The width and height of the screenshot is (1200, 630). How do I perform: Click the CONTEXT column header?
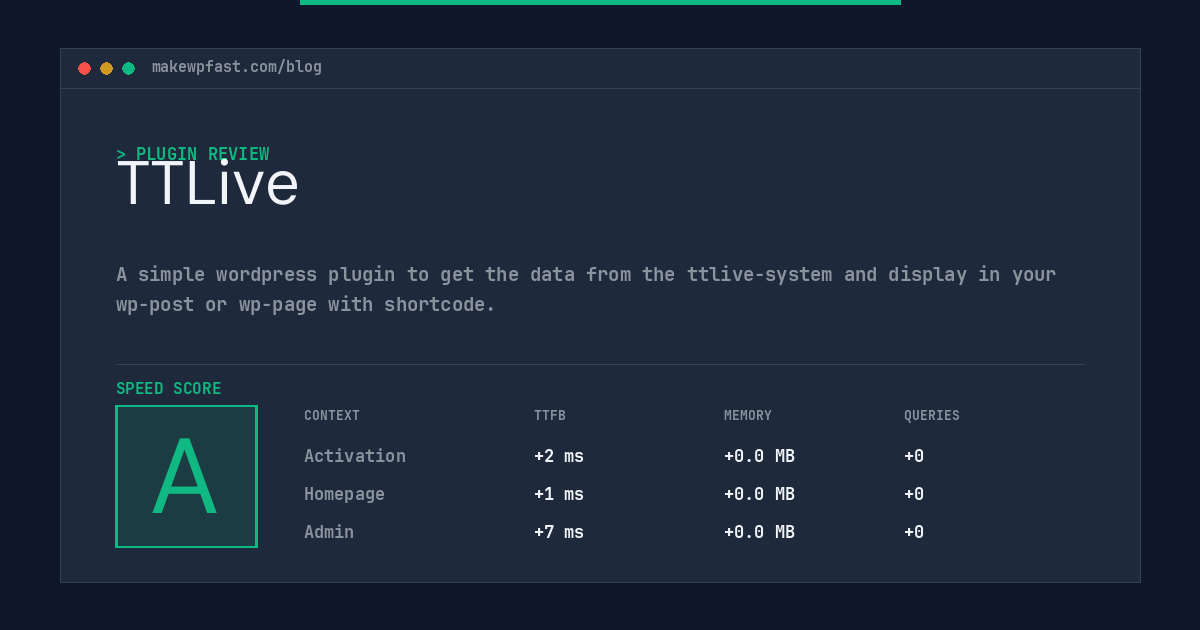332,416
